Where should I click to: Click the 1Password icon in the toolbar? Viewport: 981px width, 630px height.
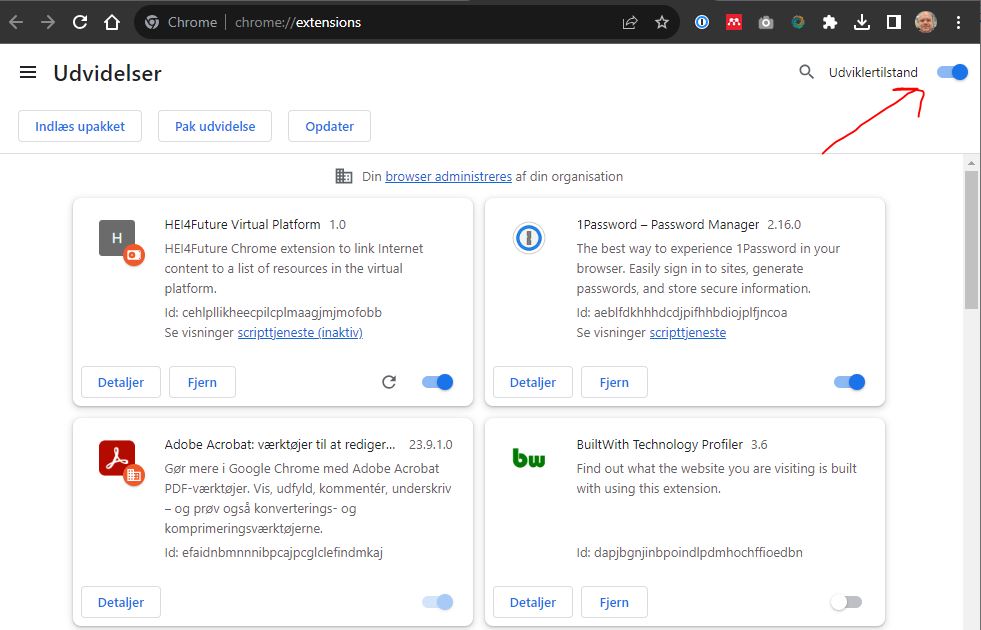point(702,22)
